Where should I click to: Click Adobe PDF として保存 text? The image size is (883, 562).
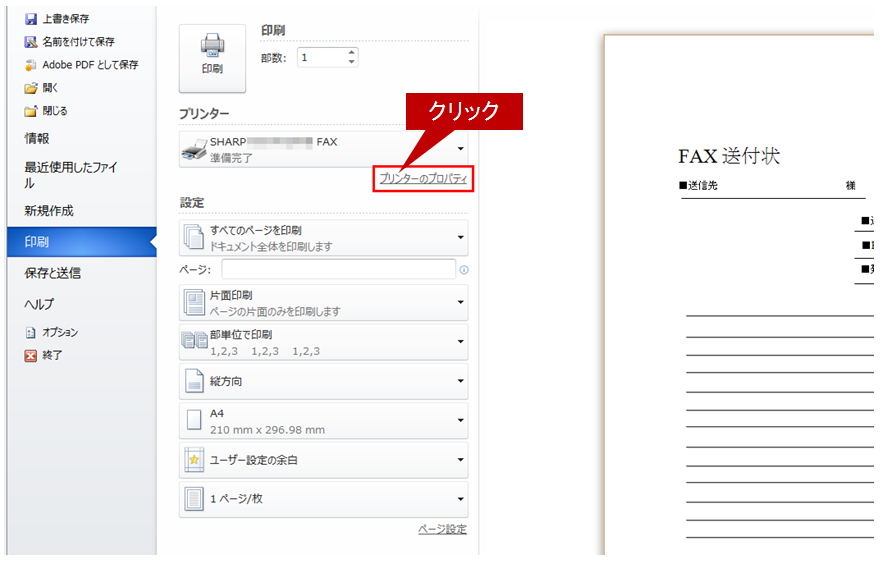90,65
